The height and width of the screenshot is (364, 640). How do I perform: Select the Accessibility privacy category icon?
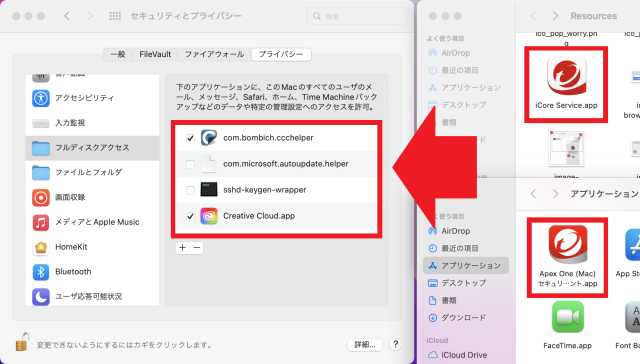coord(40,98)
